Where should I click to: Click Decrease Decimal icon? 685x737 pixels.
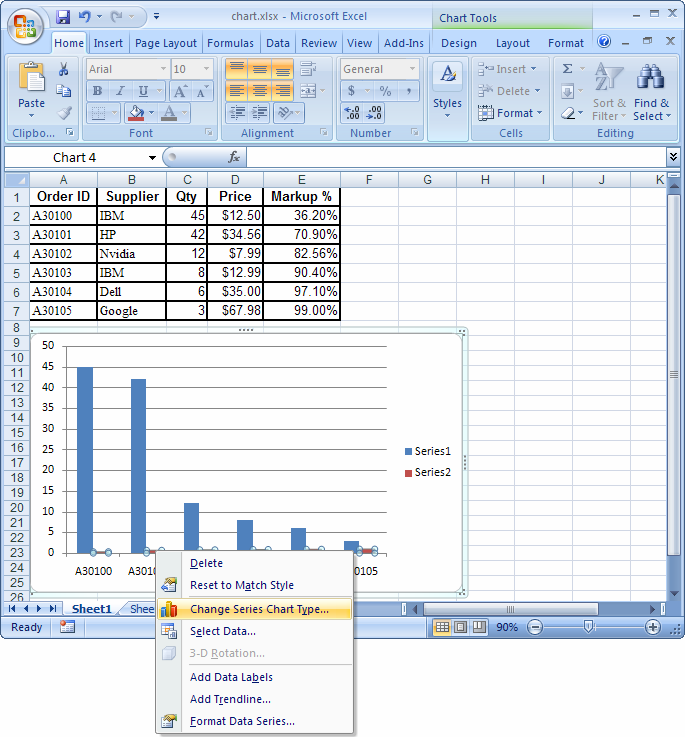[x=374, y=113]
